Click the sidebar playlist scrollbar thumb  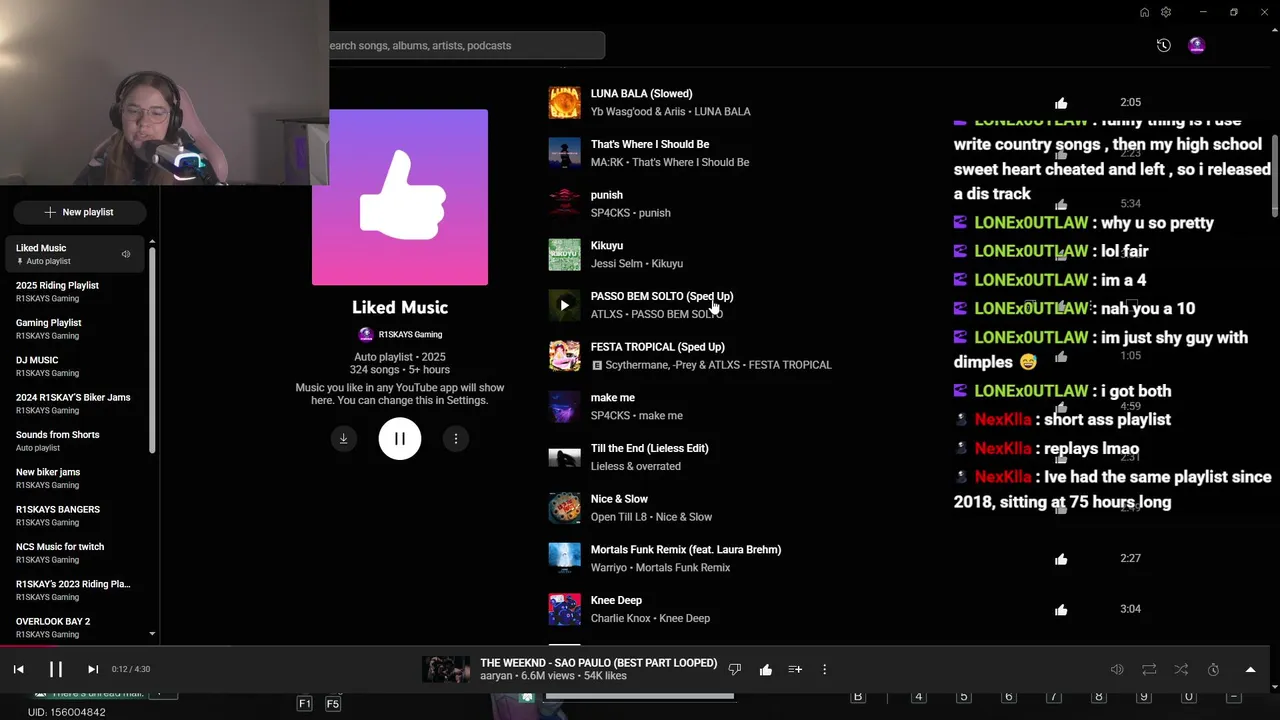(x=152, y=350)
